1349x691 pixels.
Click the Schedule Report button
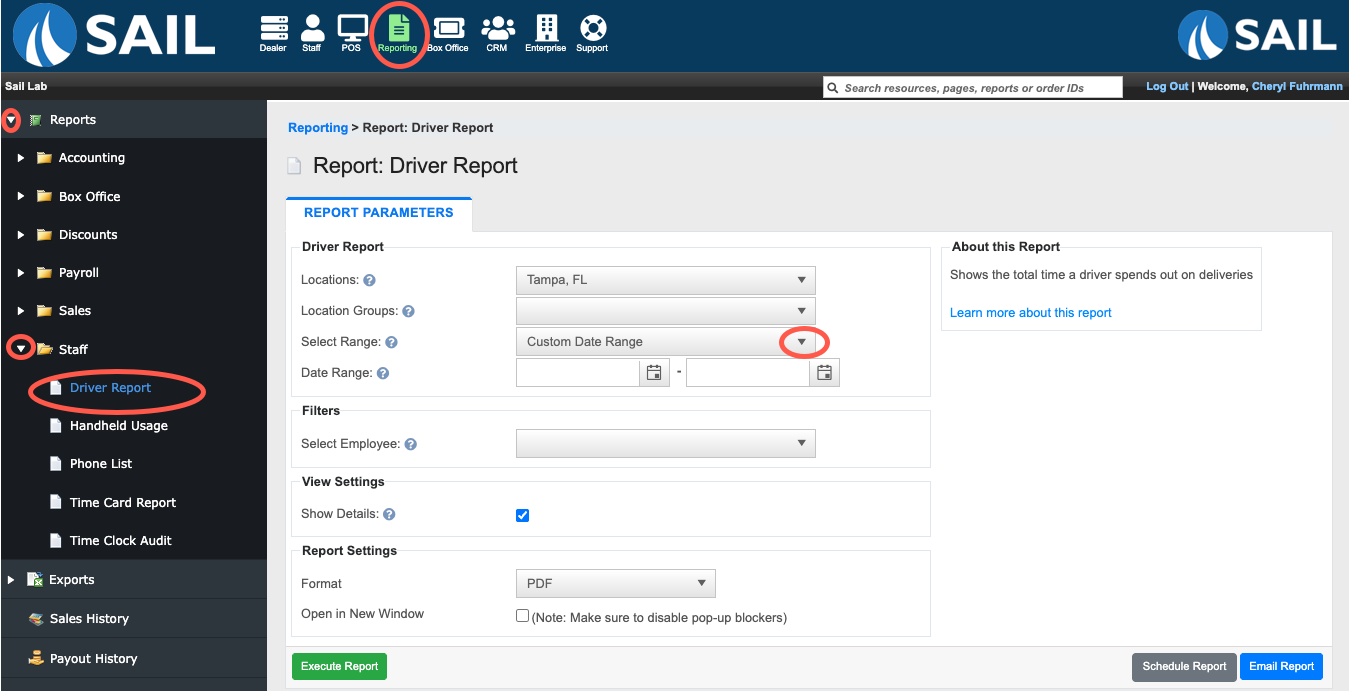pyautogui.click(x=1184, y=666)
